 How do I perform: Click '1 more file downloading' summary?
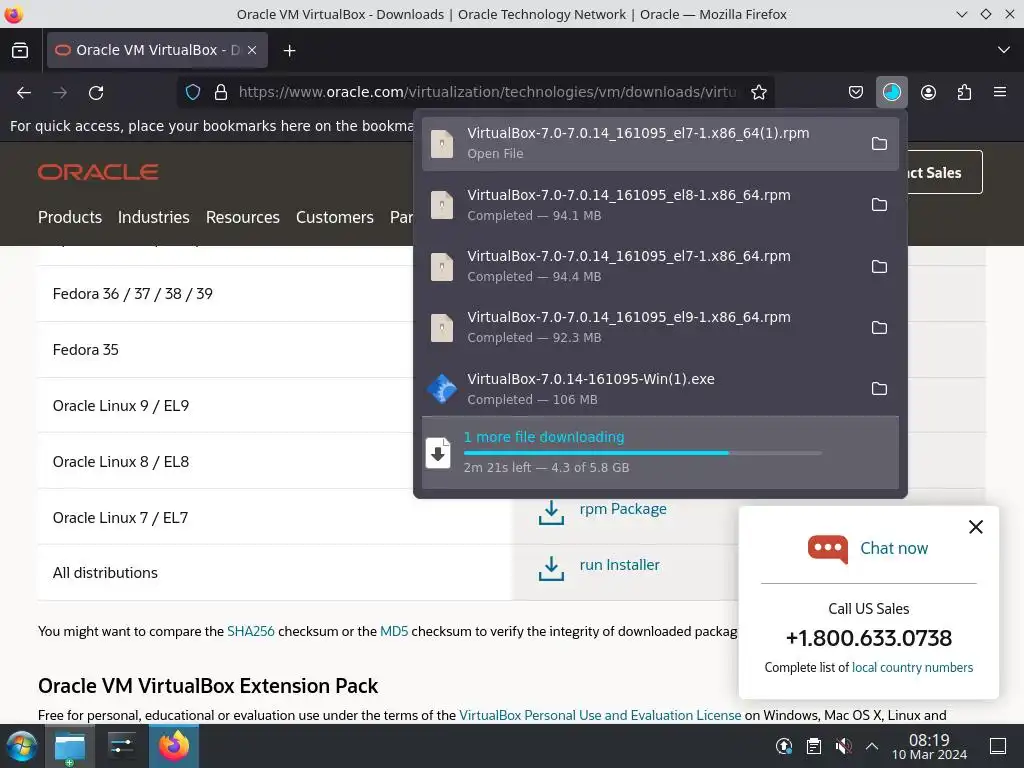[x=544, y=437]
